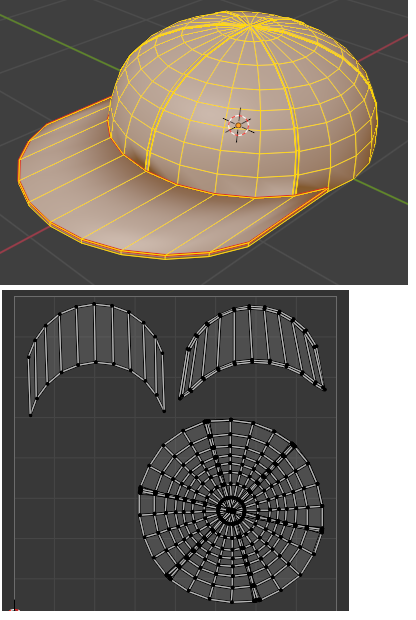This screenshot has height=620, width=416.
Task: Select the pole vertex atop the cap dome
Action: tap(251, 26)
